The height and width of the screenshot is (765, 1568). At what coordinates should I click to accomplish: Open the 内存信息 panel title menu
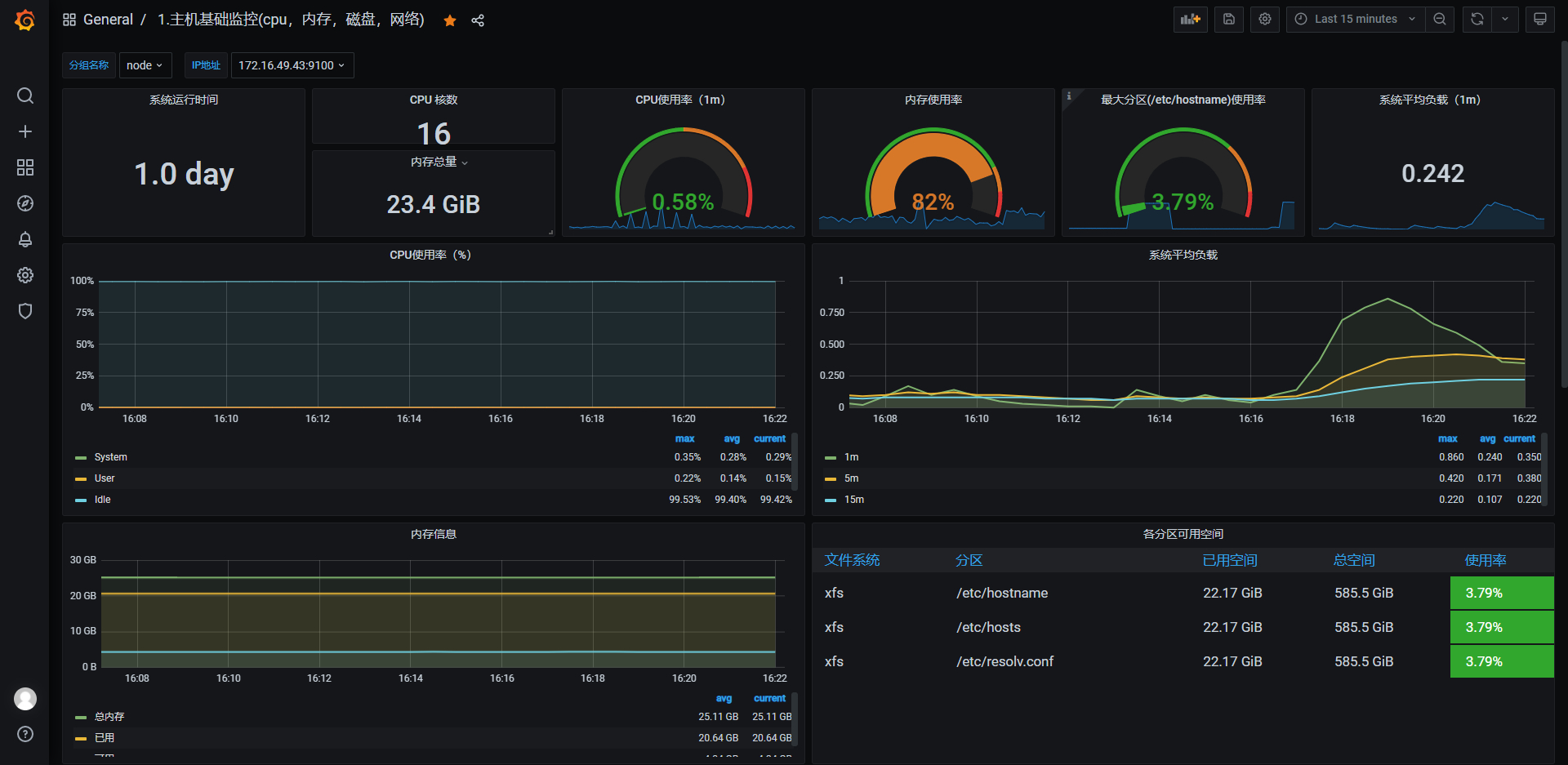tap(434, 534)
